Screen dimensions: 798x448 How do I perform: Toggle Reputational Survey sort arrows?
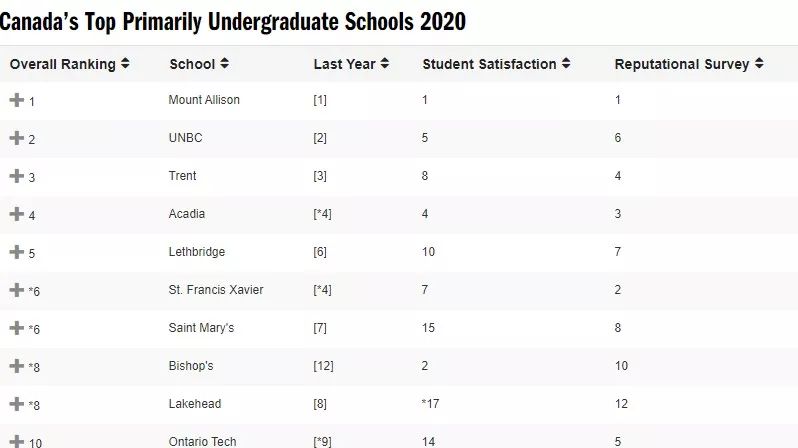point(759,64)
